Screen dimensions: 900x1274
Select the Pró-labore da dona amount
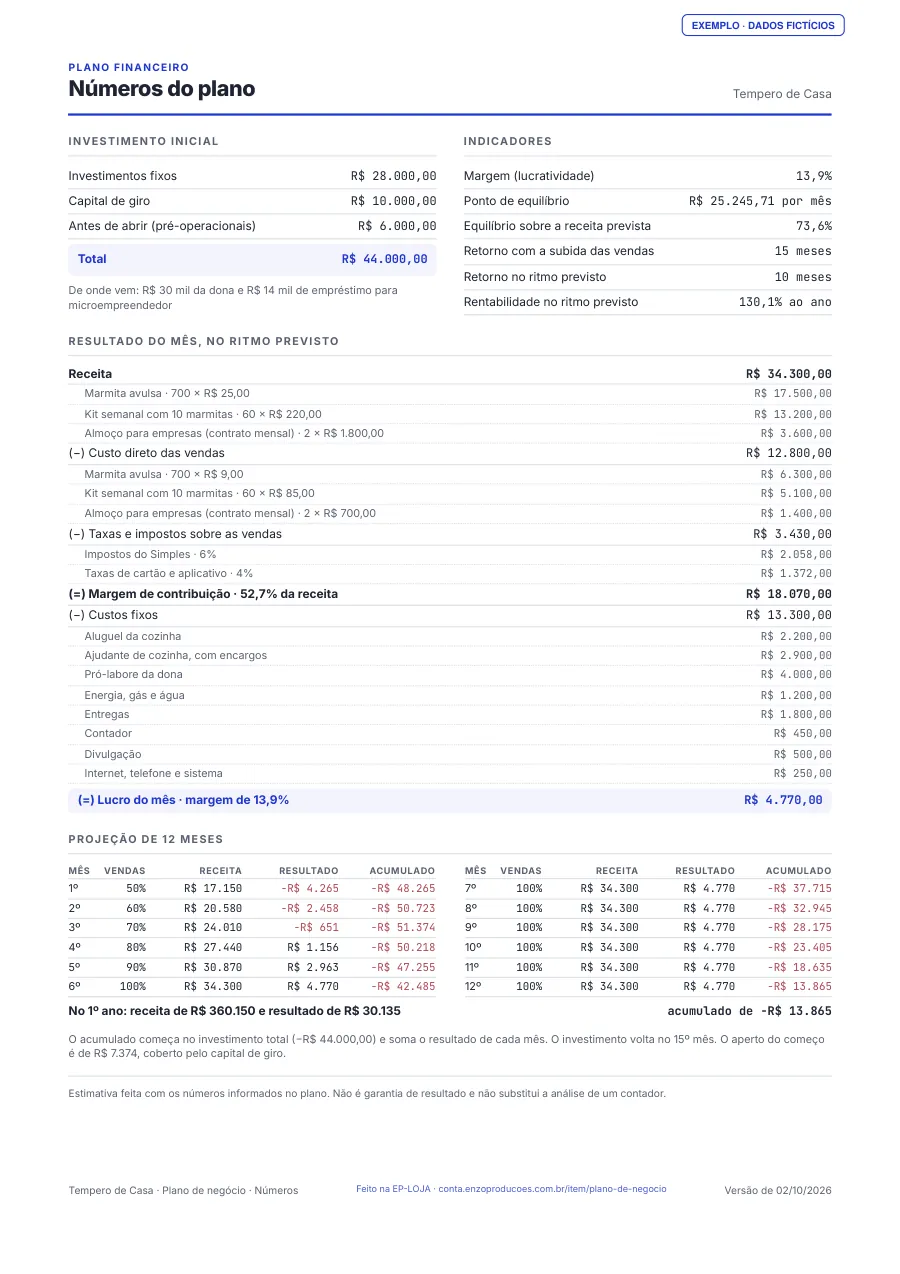(796, 675)
